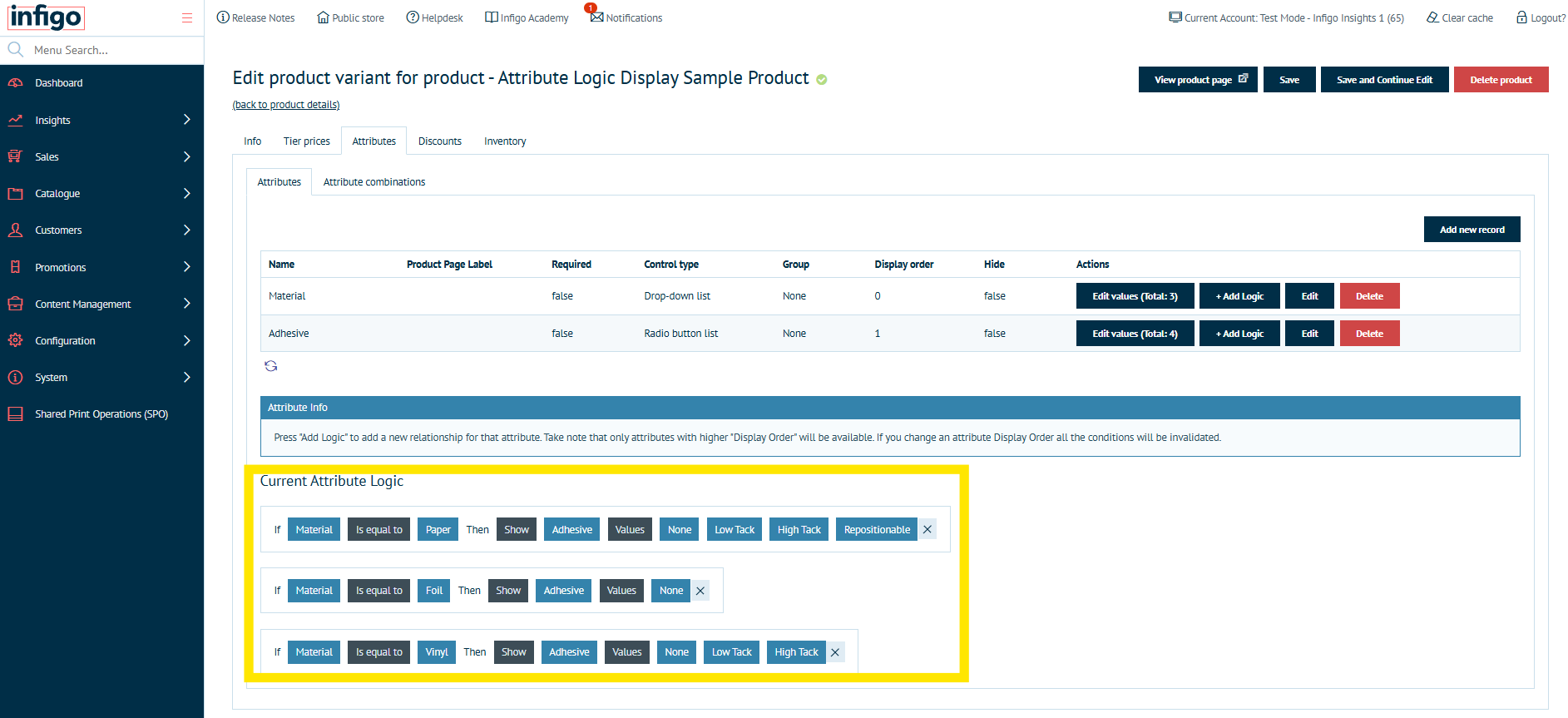The width and height of the screenshot is (1568, 718).
Task: Open Notifications envelope icon
Action: click(596, 17)
